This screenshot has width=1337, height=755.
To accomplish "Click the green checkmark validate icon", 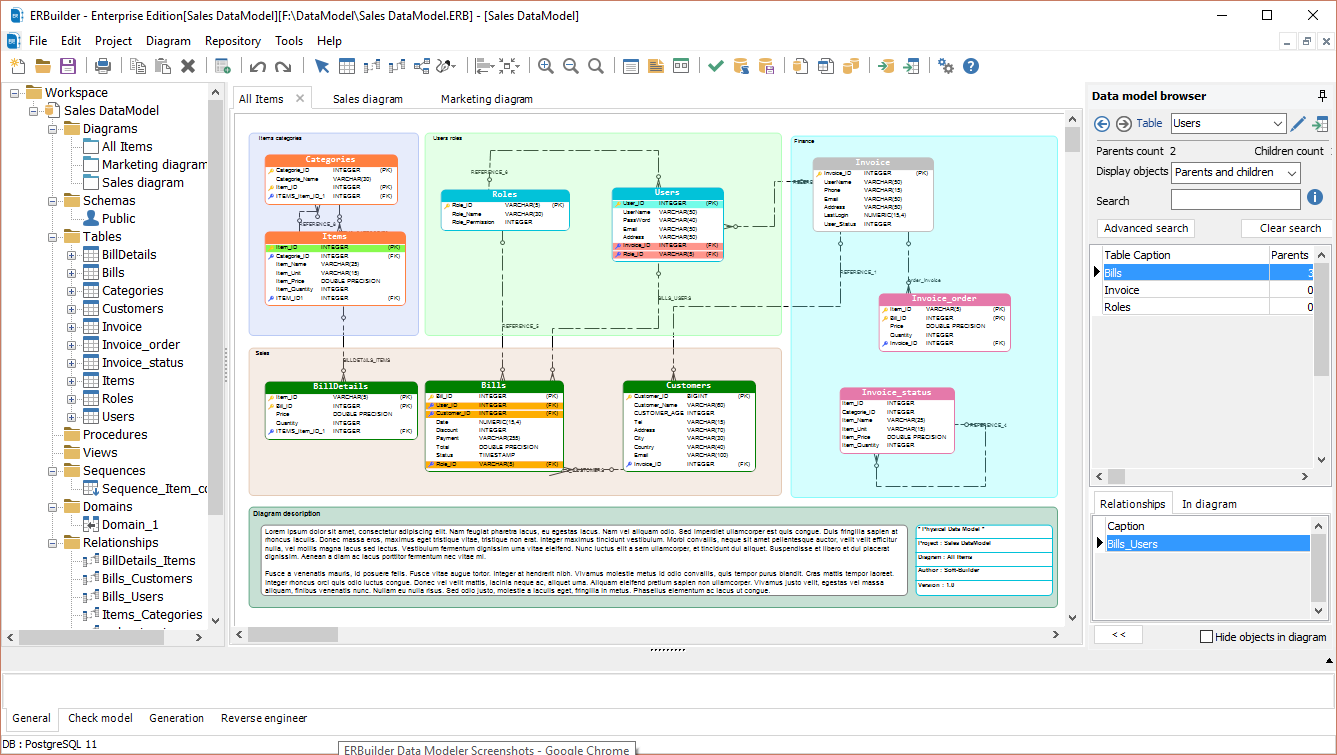I will click(x=715, y=66).
